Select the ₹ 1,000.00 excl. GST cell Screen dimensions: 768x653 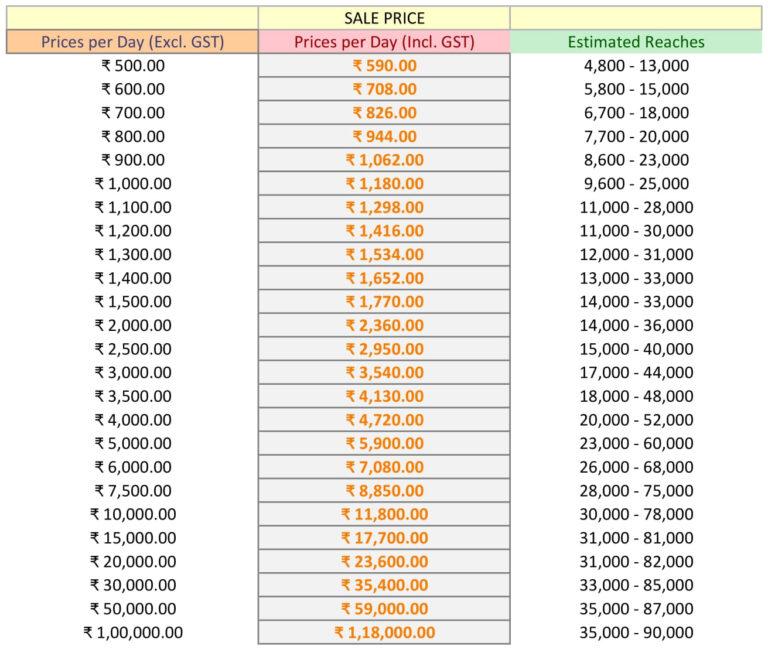[132, 183]
